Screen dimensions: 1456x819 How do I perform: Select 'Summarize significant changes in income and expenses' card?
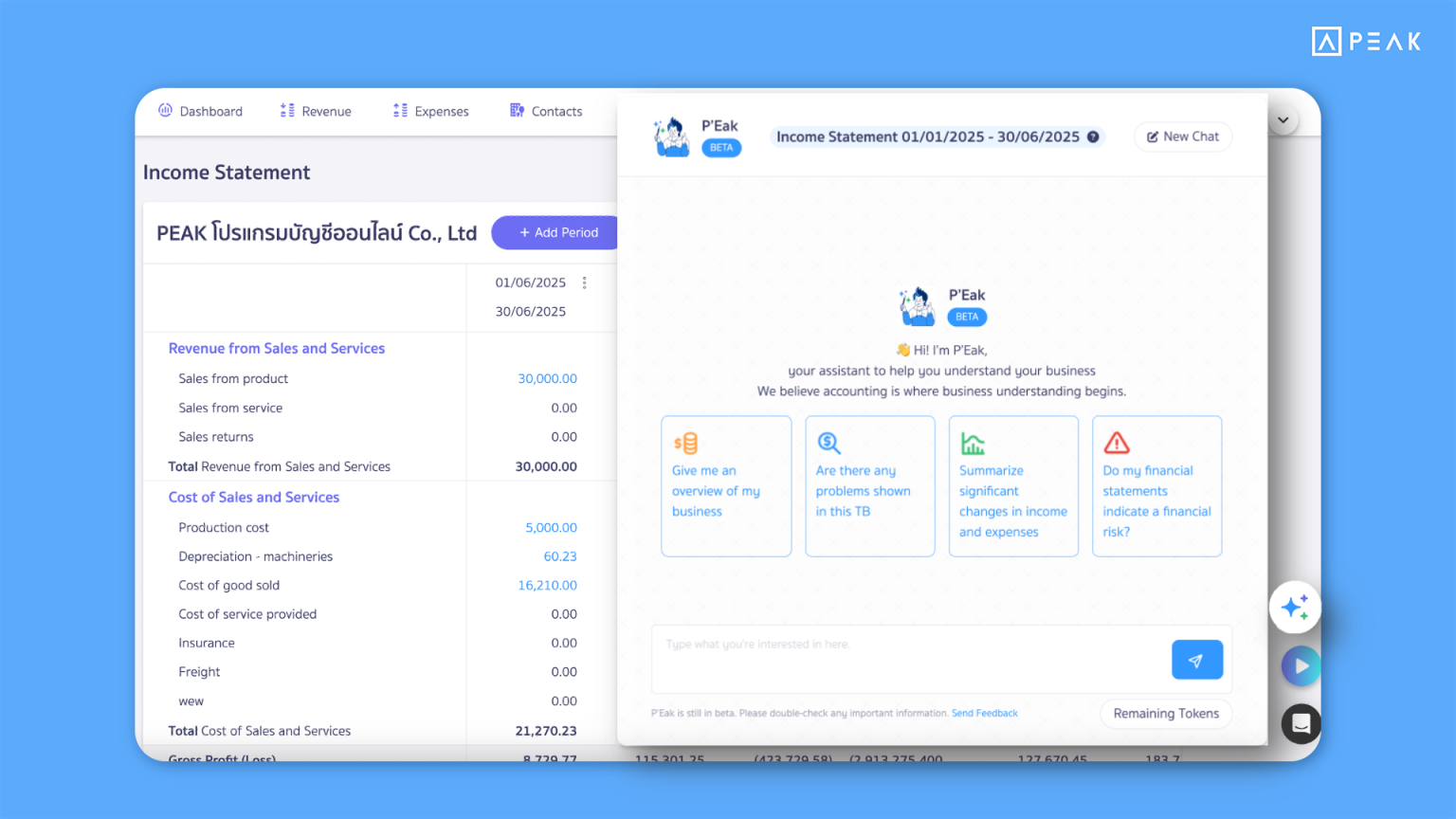1013,486
